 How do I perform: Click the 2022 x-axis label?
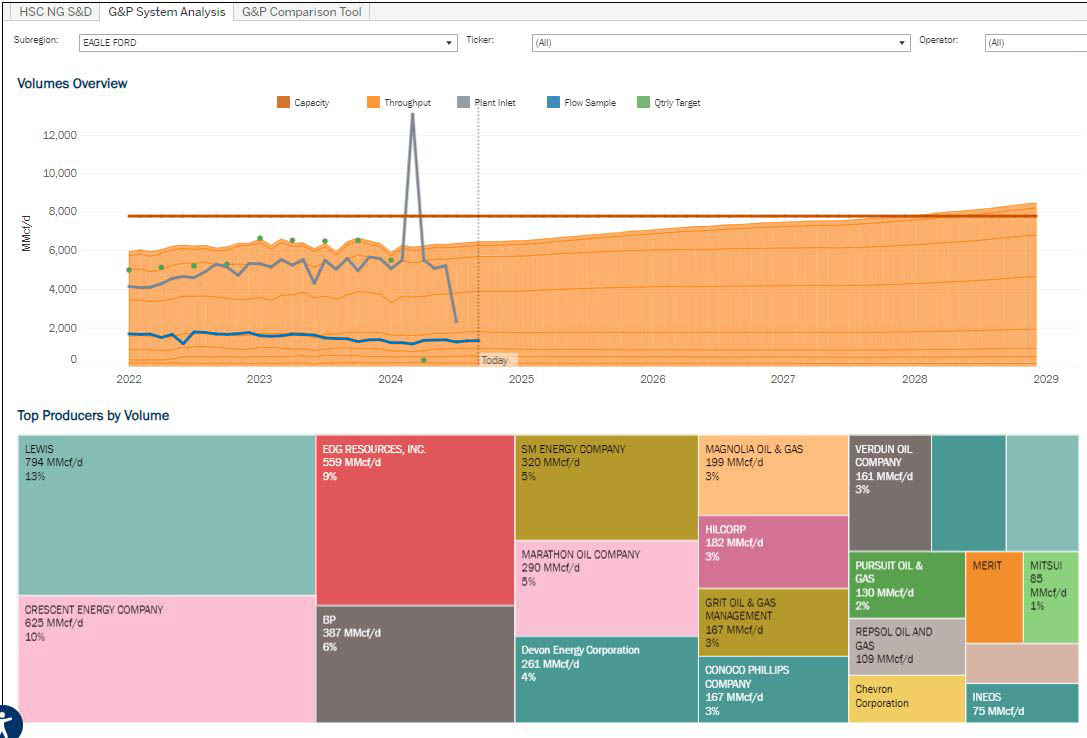(x=128, y=379)
